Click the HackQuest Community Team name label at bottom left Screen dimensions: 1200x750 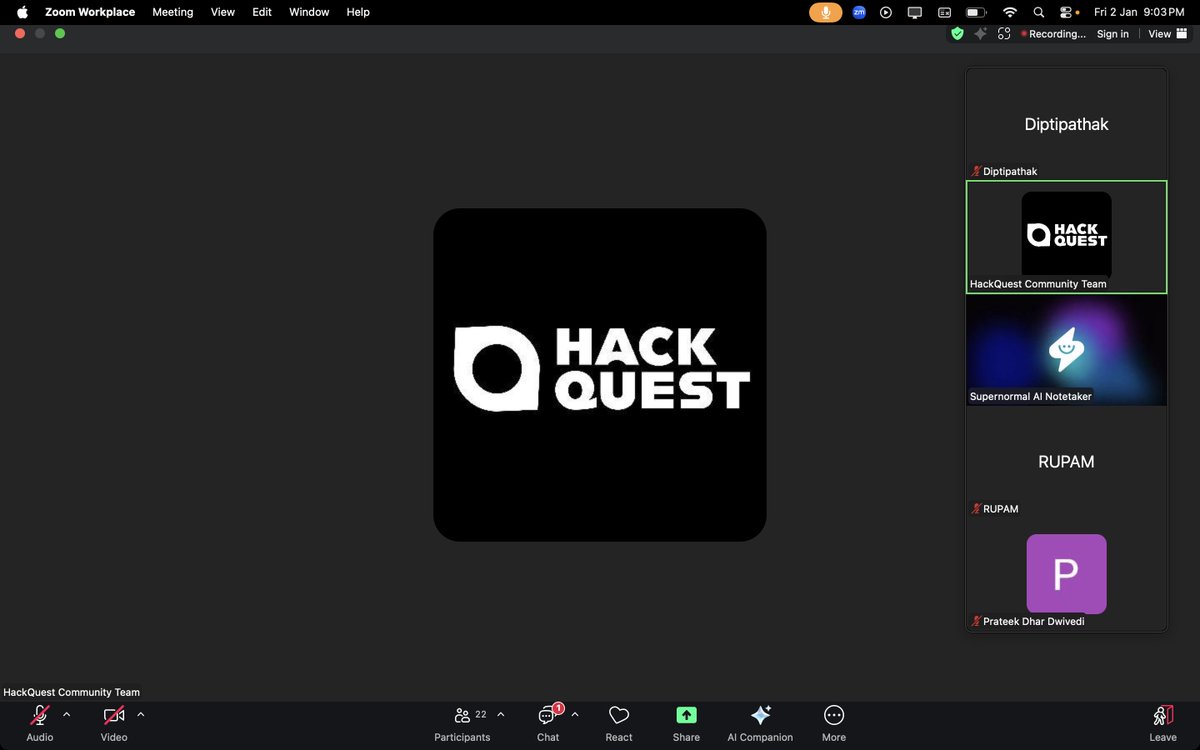[x=71, y=692]
